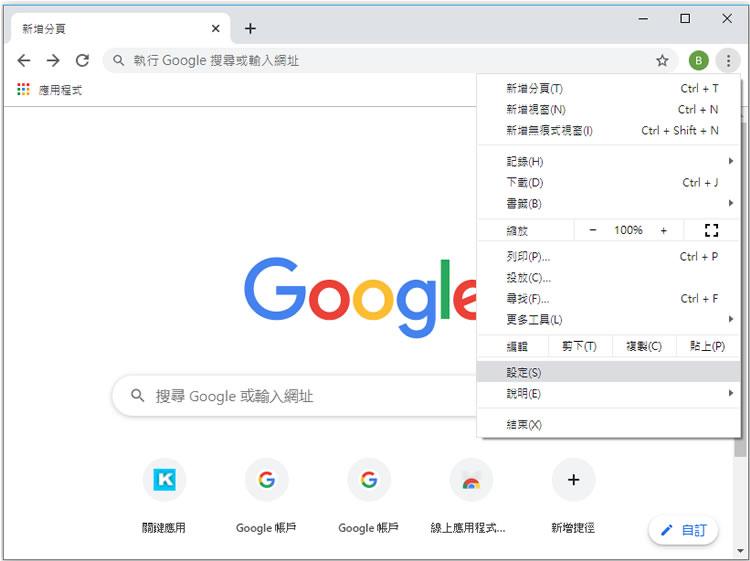Expand 更多工具(L) submenu
750x561 pixels.
tap(608, 319)
